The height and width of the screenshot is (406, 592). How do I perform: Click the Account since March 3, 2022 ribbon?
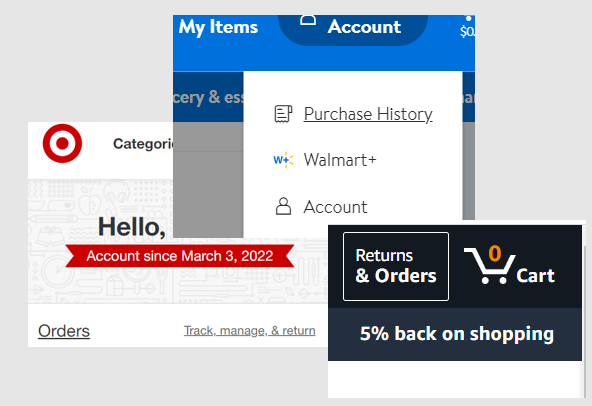point(180,256)
